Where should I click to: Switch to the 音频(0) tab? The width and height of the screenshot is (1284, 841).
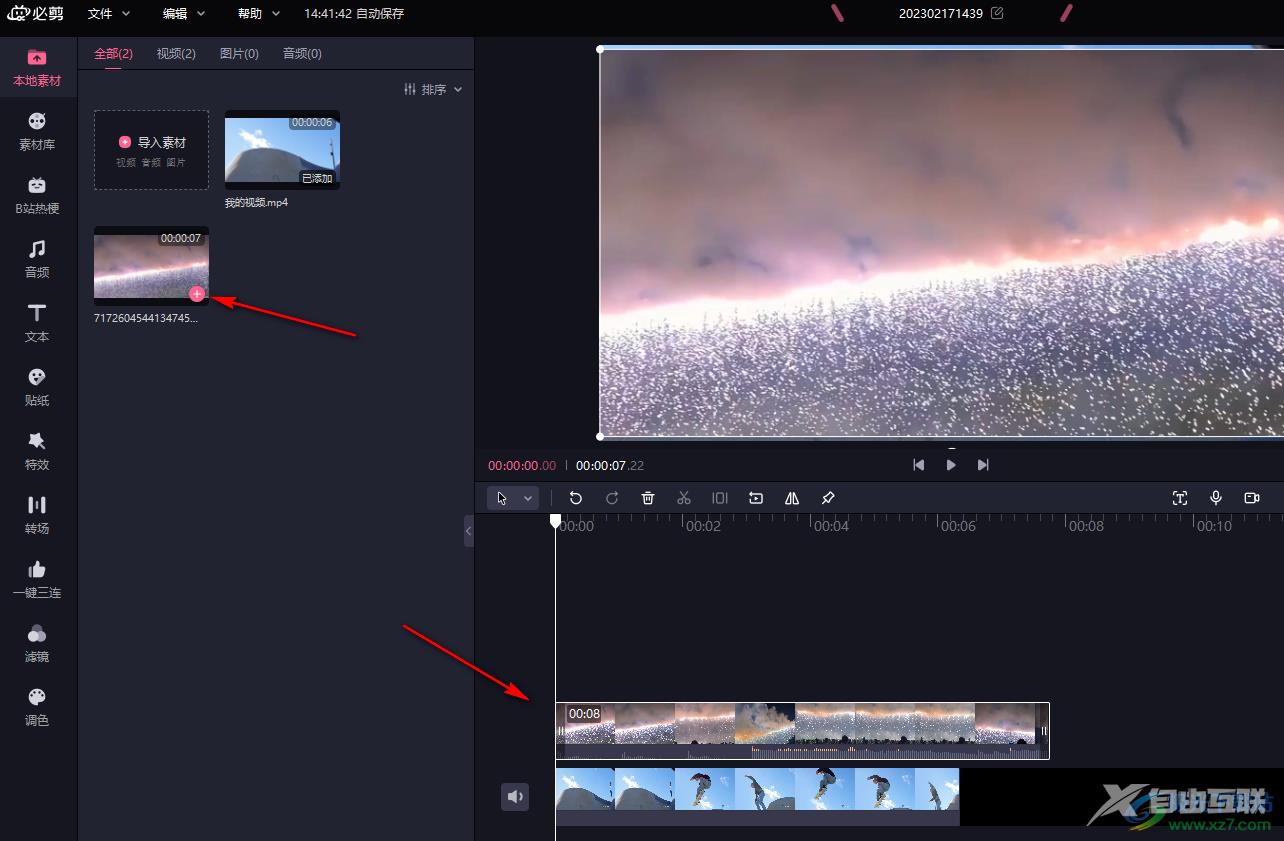302,54
